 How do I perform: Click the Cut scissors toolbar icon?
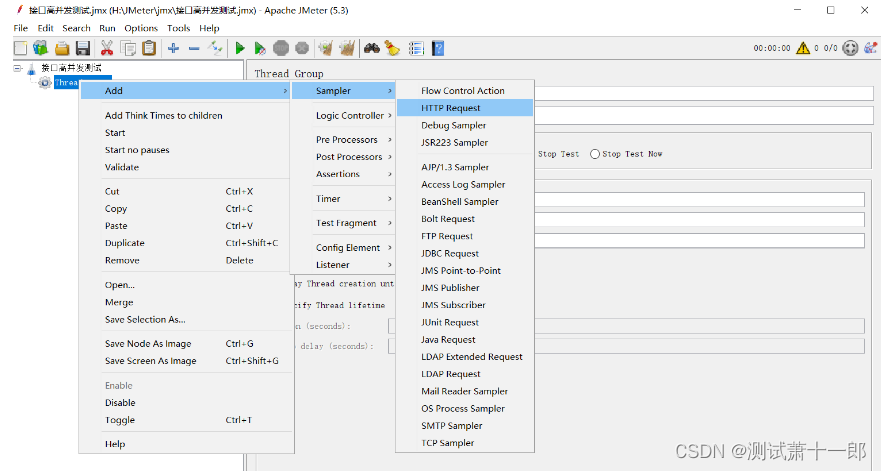pyautogui.click(x=107, y=48)
